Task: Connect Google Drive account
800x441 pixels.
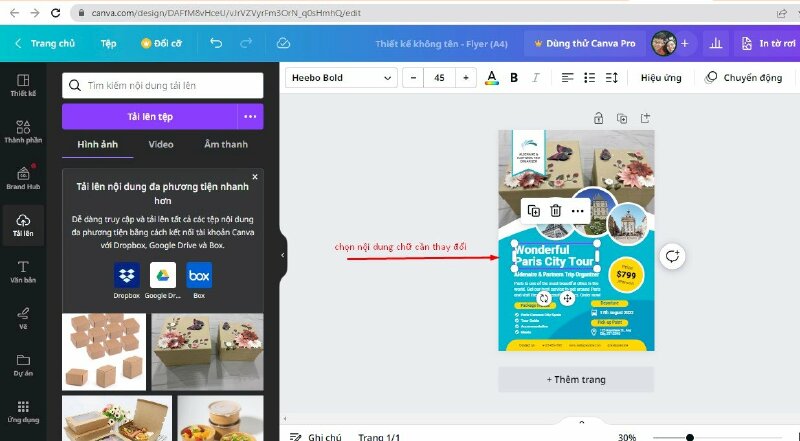Action: pos(163,280)
